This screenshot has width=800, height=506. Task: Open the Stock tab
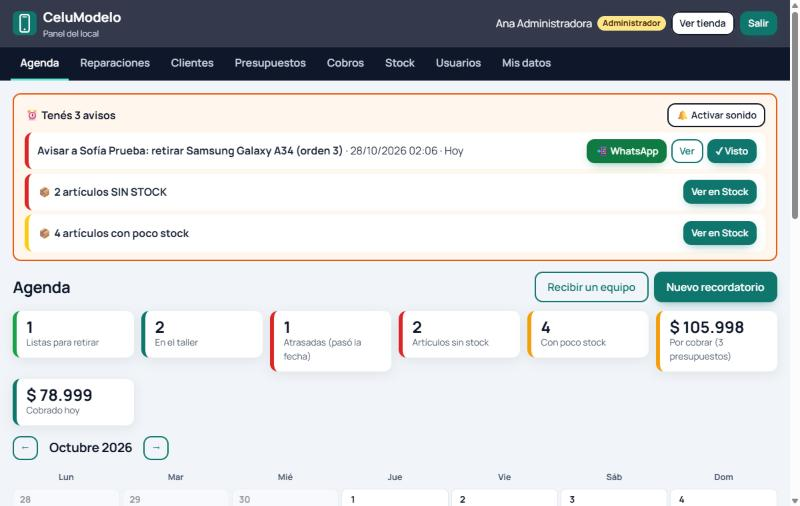coord(399,63)
